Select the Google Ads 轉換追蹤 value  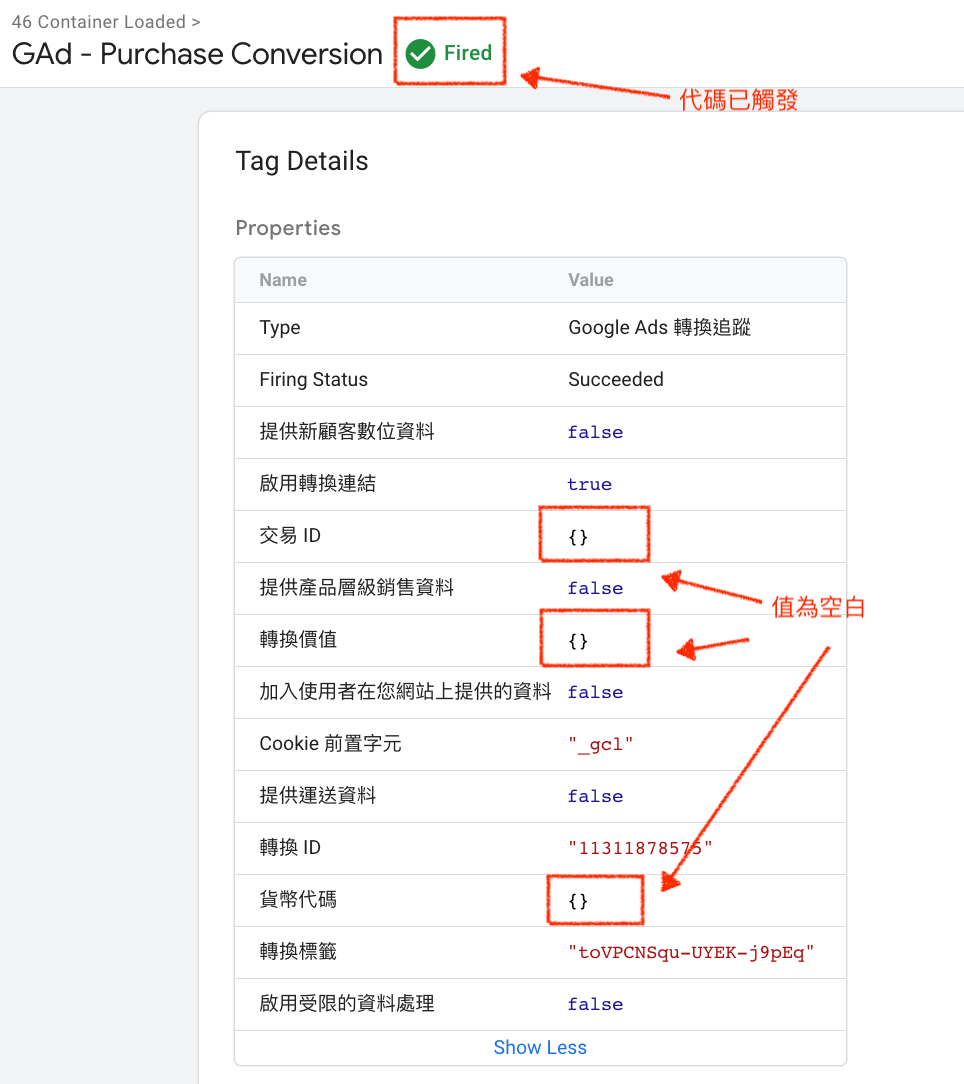(659, 328)
